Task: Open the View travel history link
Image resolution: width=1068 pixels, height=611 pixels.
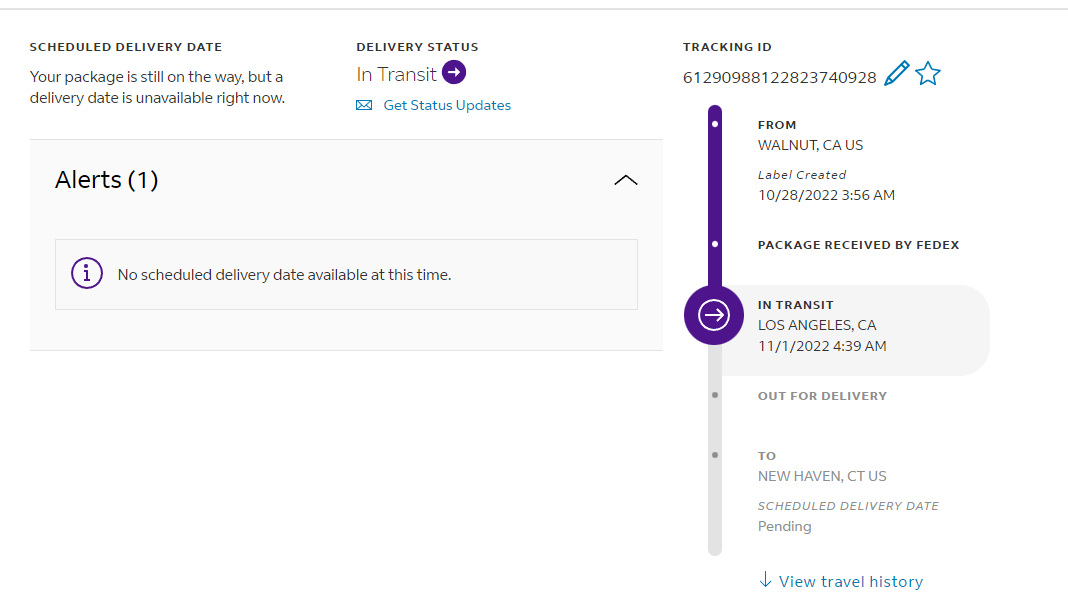Action: click(x=850, y=581)
